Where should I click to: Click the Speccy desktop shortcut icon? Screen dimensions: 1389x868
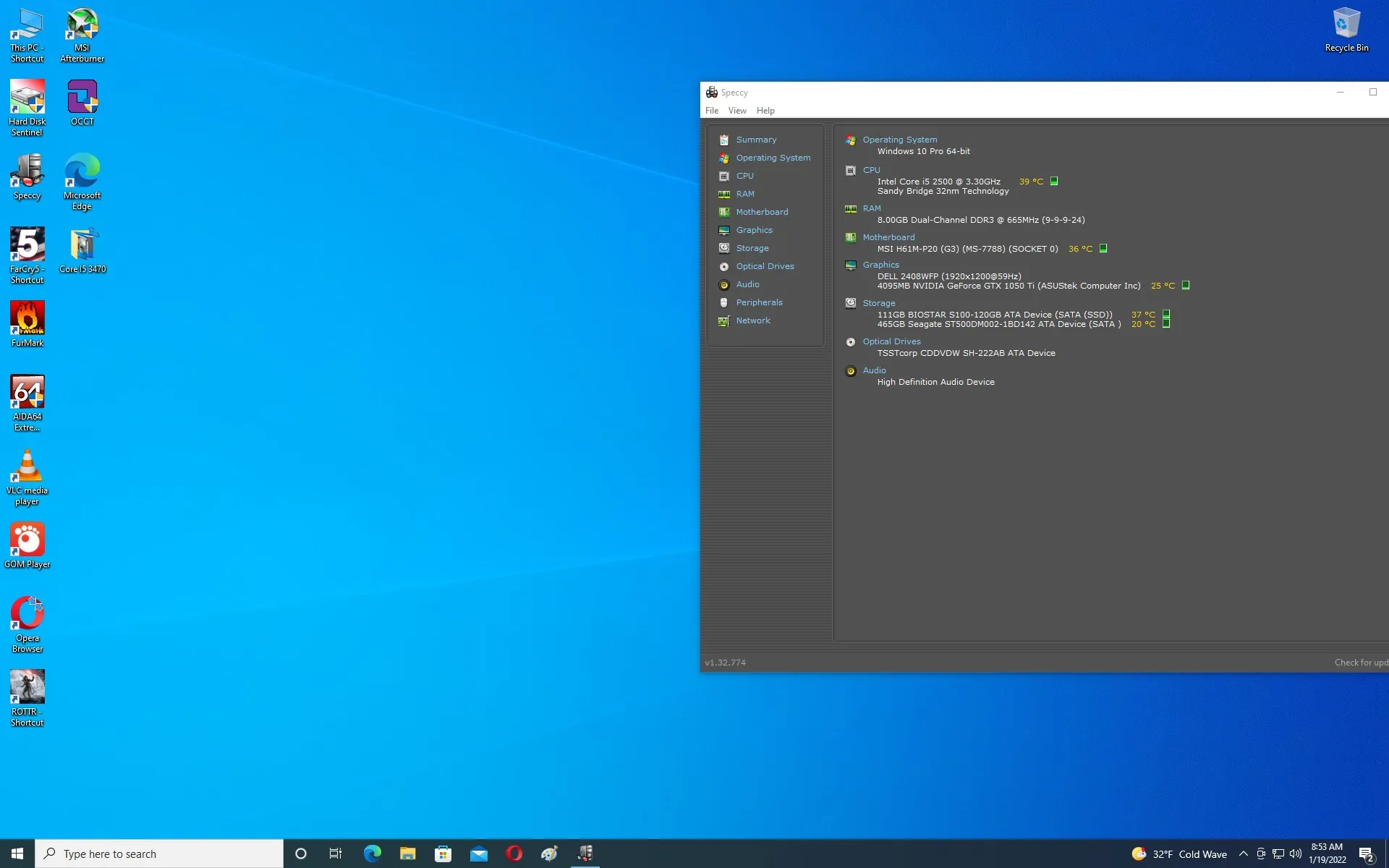(x=27, y=176)
